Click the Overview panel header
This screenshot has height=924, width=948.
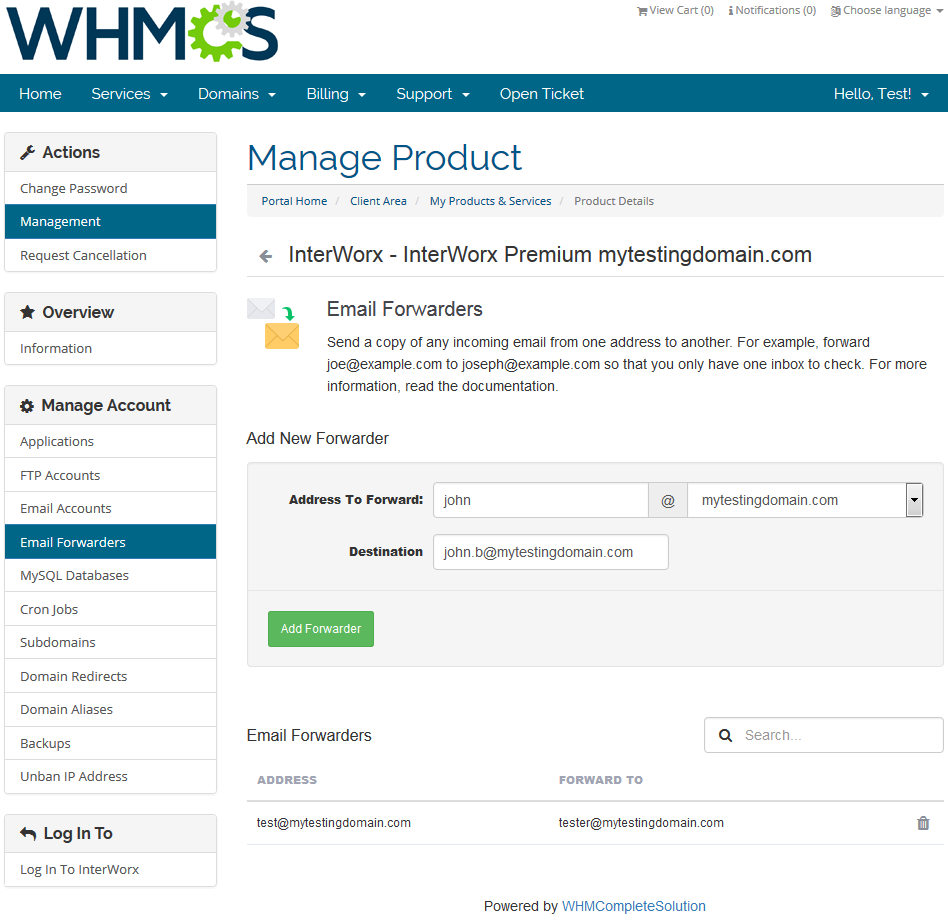coord(110,312)
